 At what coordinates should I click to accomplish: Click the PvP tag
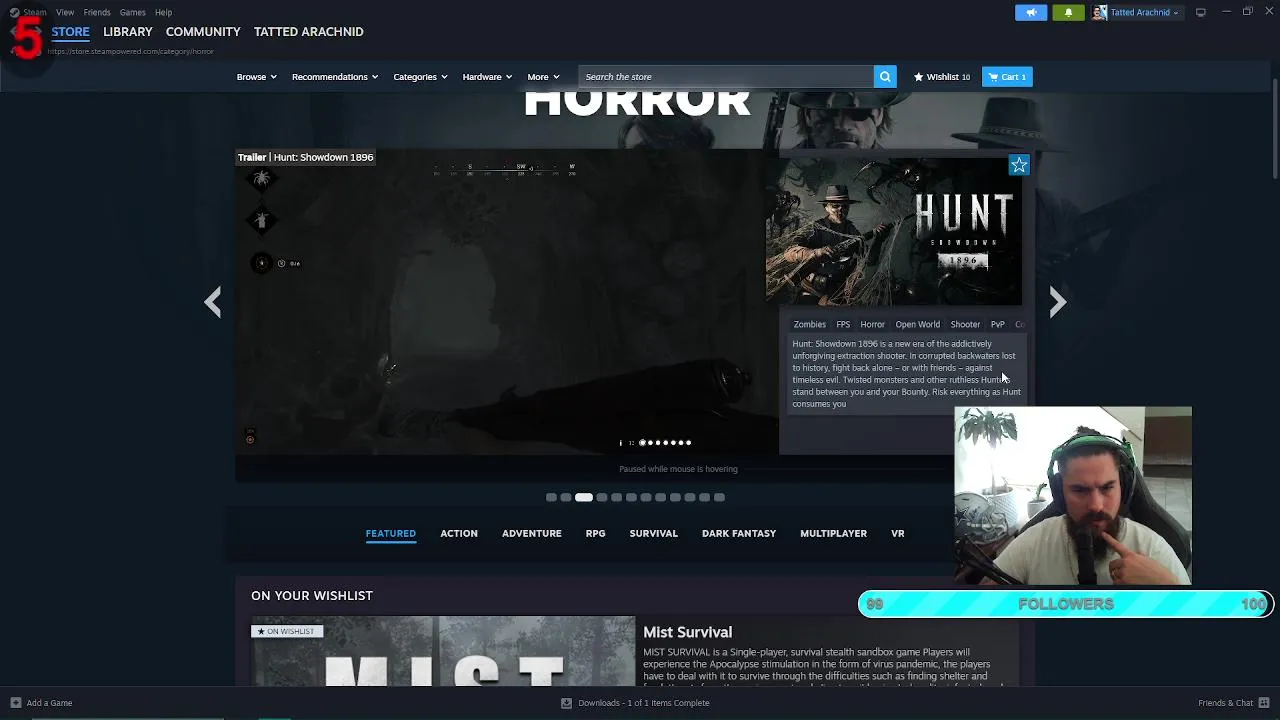click(997, 324)
